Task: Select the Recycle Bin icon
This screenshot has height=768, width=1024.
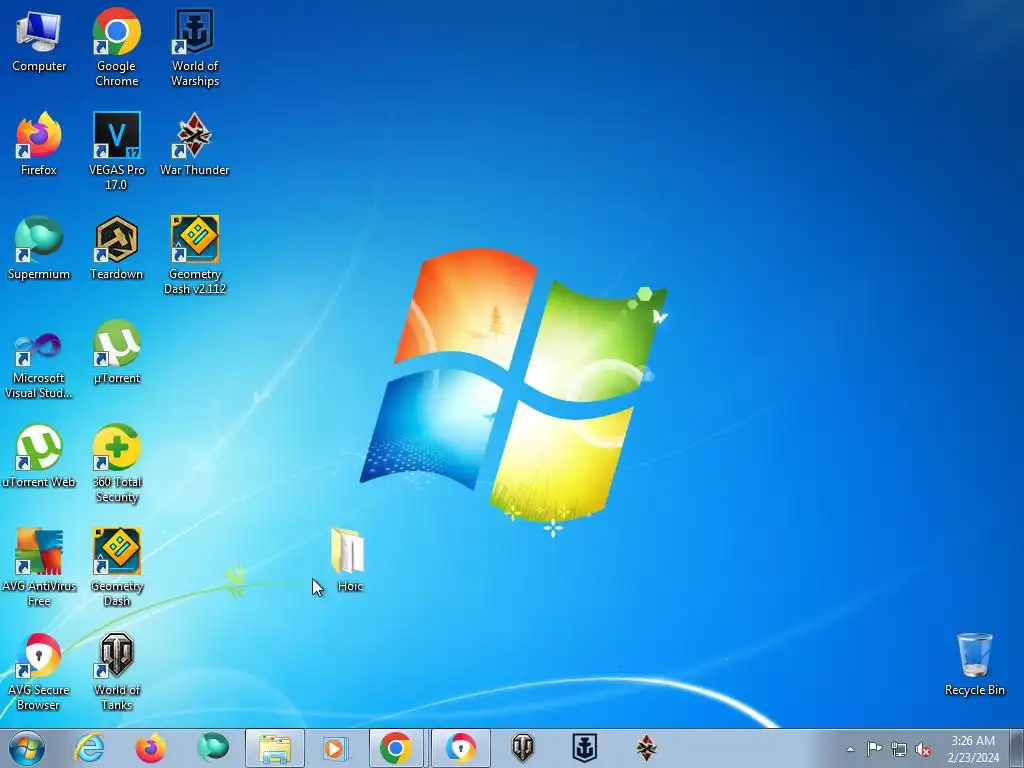Action: (x=974, y=664)
